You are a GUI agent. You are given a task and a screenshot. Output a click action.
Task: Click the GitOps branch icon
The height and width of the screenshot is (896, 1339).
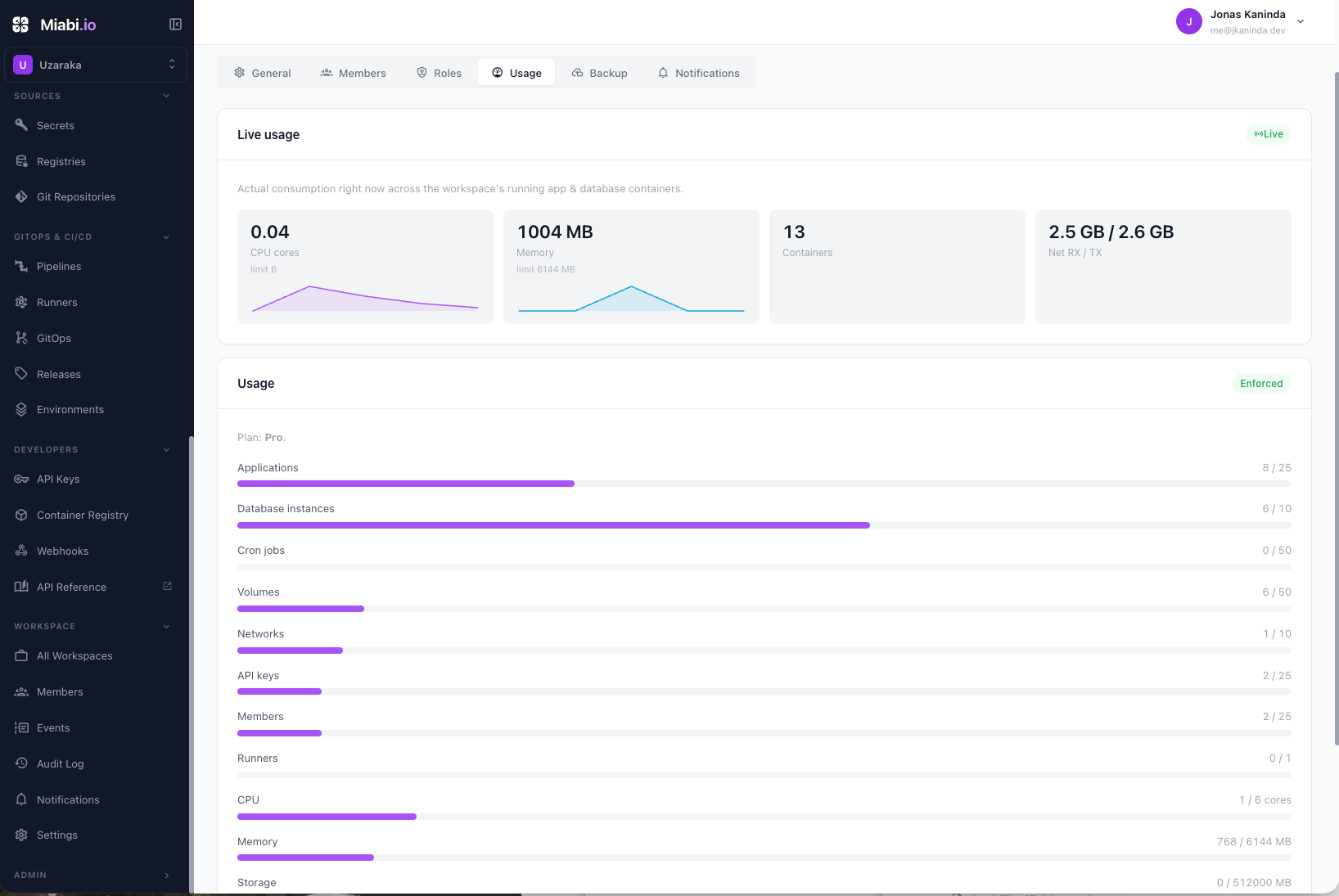(x=21, y=338)
